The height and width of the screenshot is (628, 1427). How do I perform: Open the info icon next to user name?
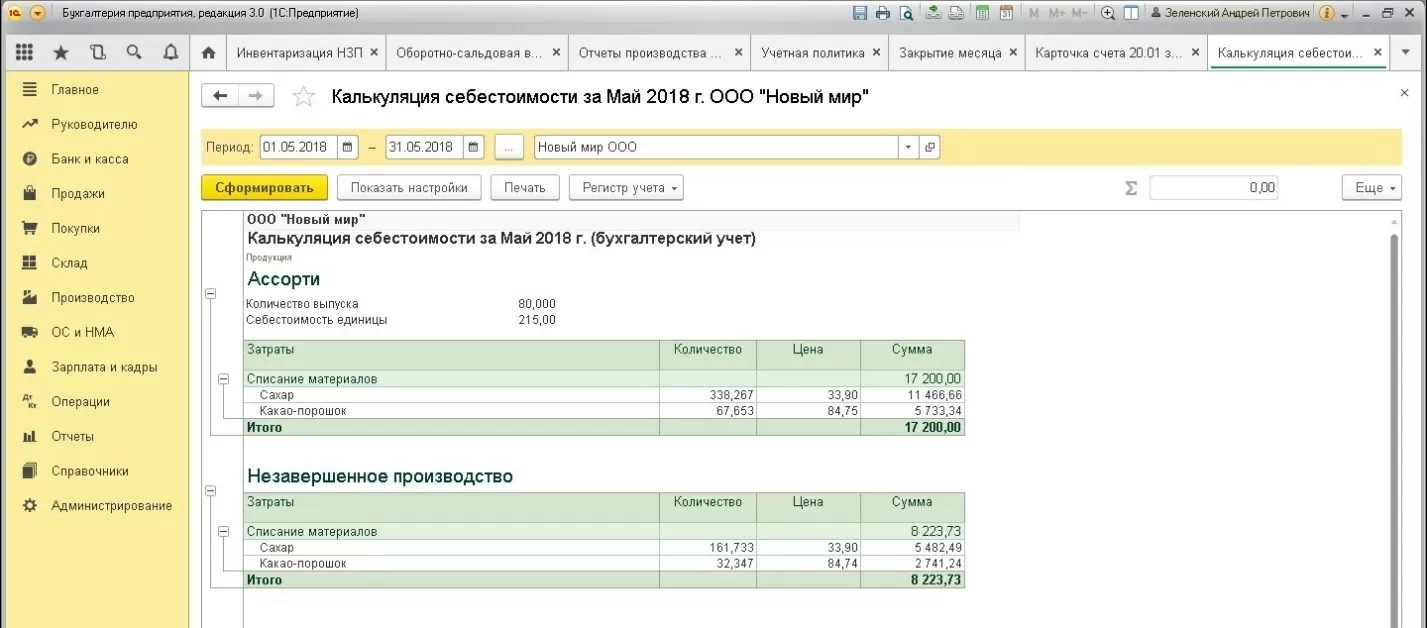(x=1327, y=13)
